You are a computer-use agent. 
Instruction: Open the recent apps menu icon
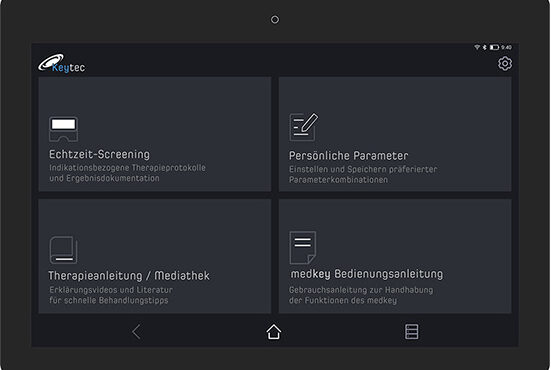point(411,331)
